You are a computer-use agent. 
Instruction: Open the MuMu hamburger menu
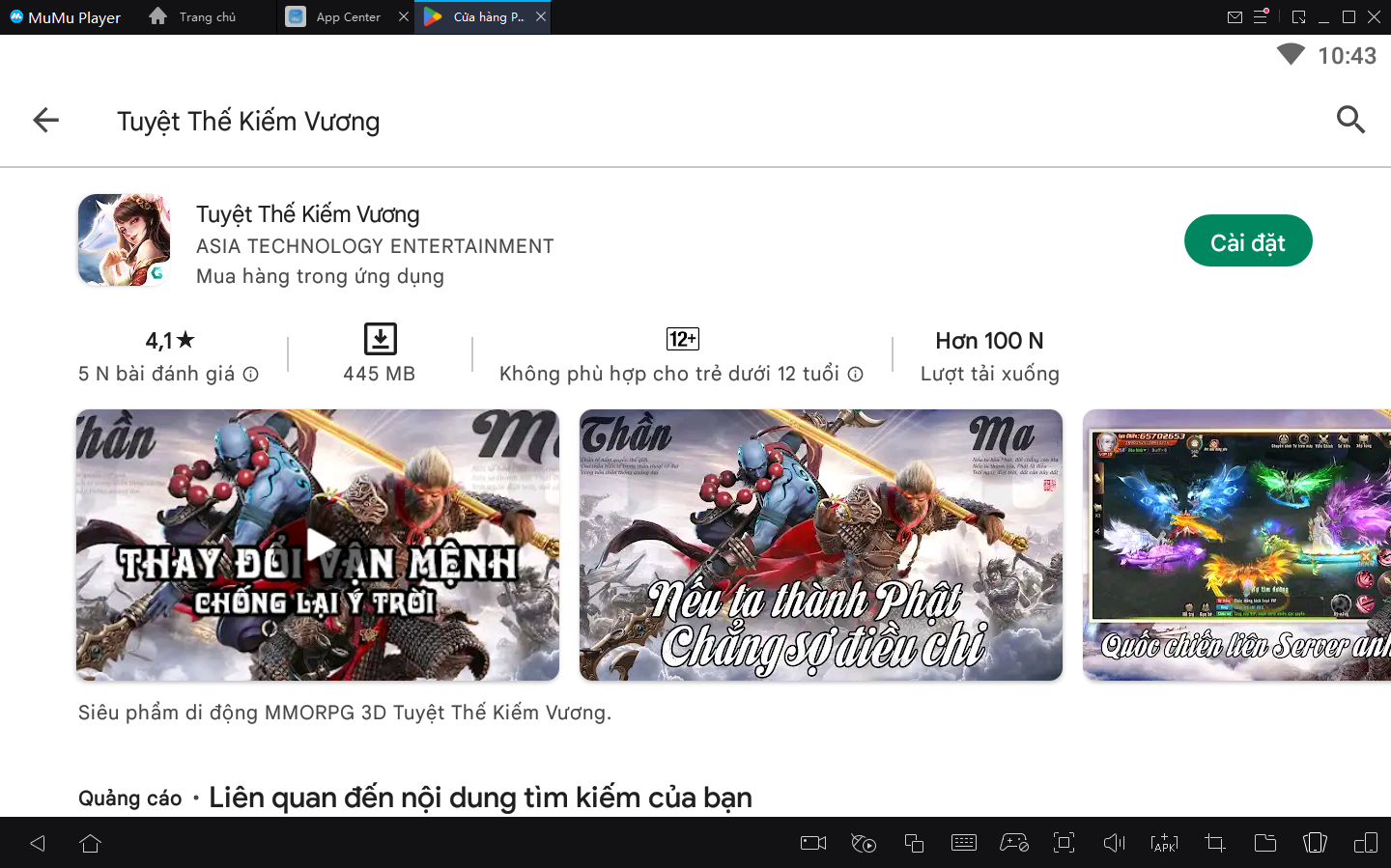pyautogui.click(x=1261, y=16)
